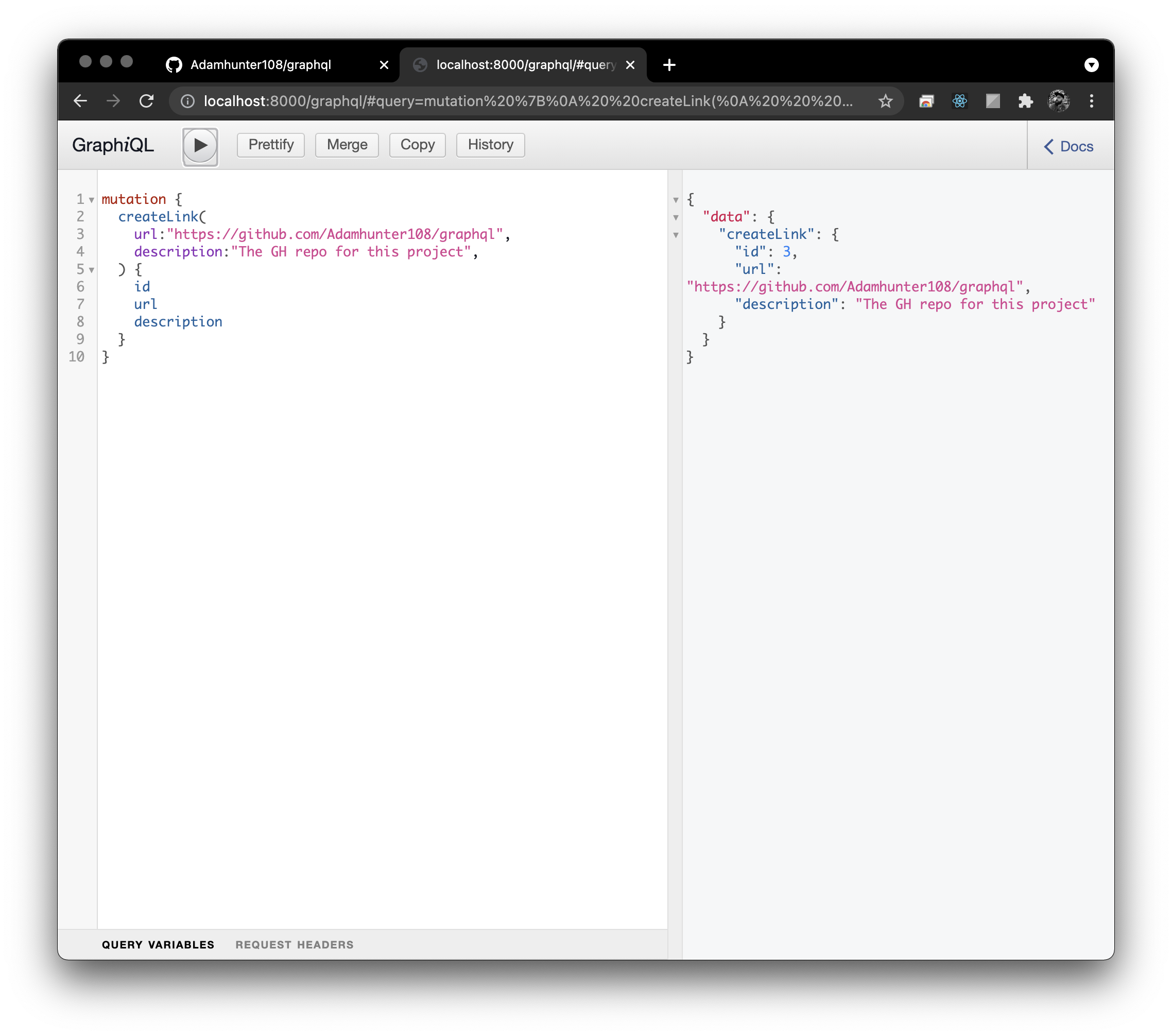Click the url field on line 7
Viewport: 1172px width, 1036px height.
[x=145, y=304]
